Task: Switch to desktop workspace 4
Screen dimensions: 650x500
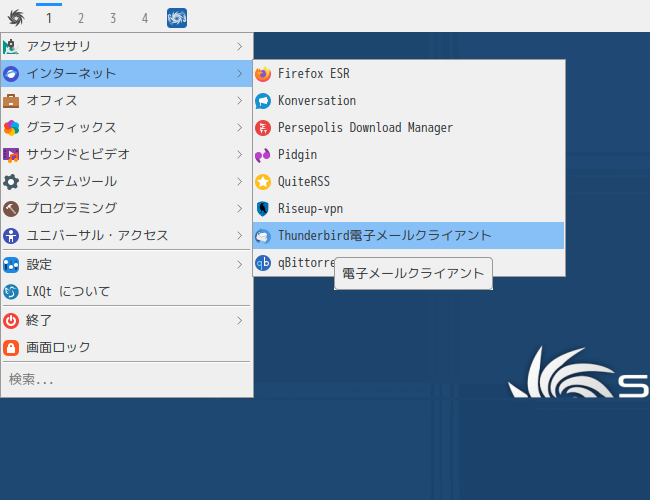Action: (x=145, y=18)
